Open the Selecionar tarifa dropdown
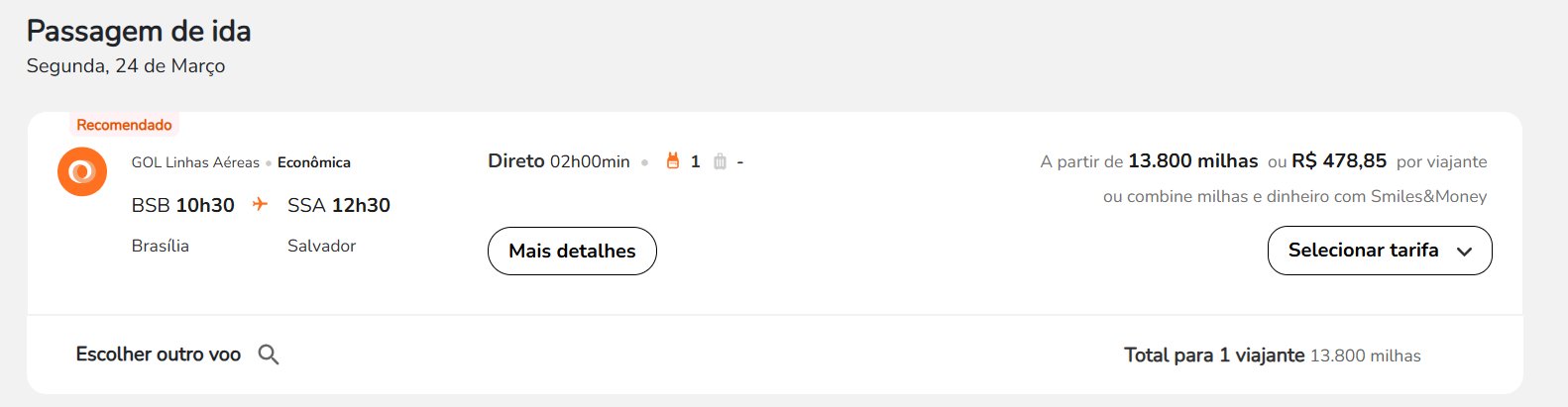Viewport: 1568px width, 407px height. pos(1380,251)
